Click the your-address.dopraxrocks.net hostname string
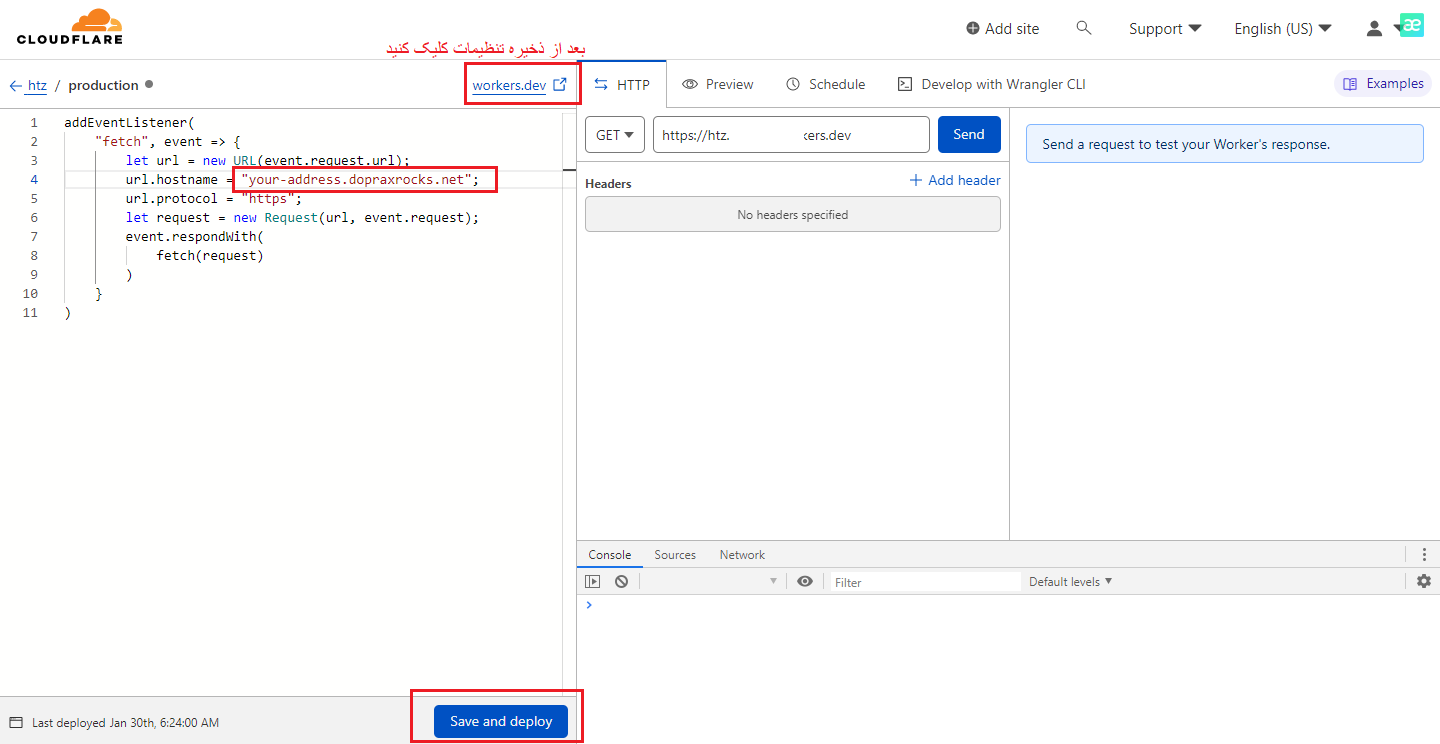 358,180
